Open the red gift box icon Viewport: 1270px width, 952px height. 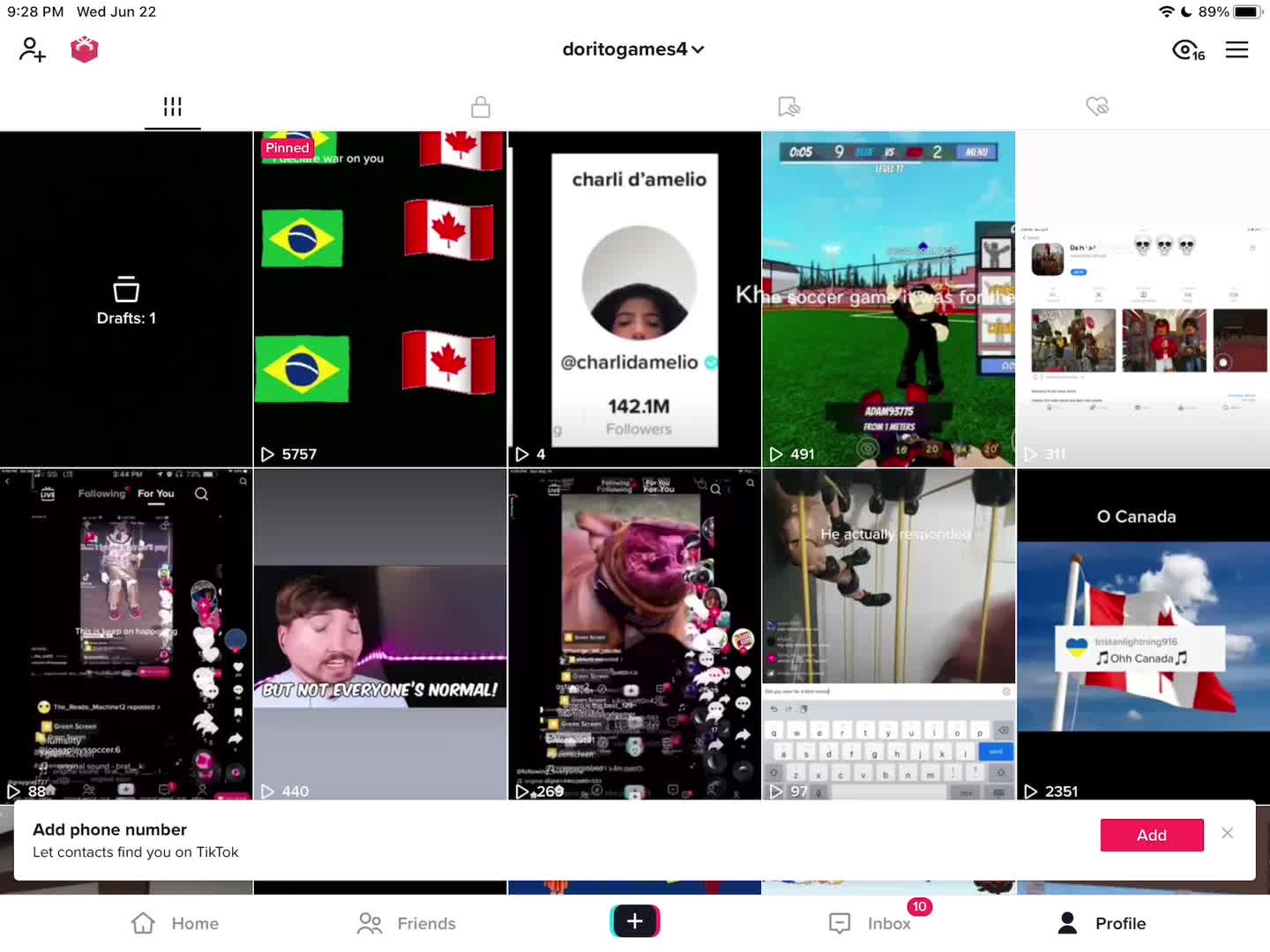pyautogui.click(x=85, y=49)
